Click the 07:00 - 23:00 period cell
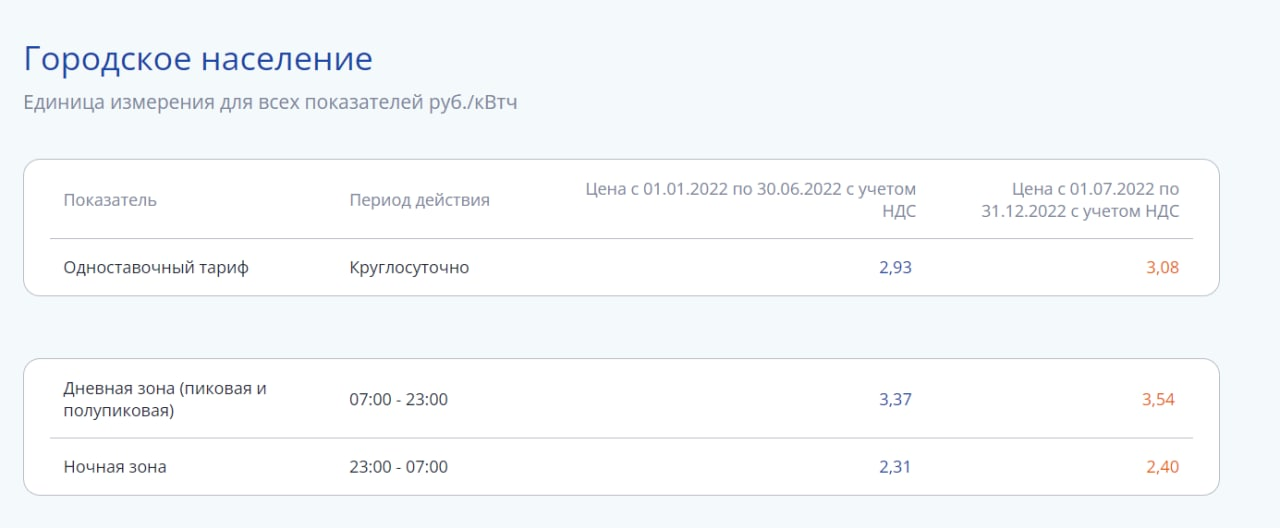 398,400
